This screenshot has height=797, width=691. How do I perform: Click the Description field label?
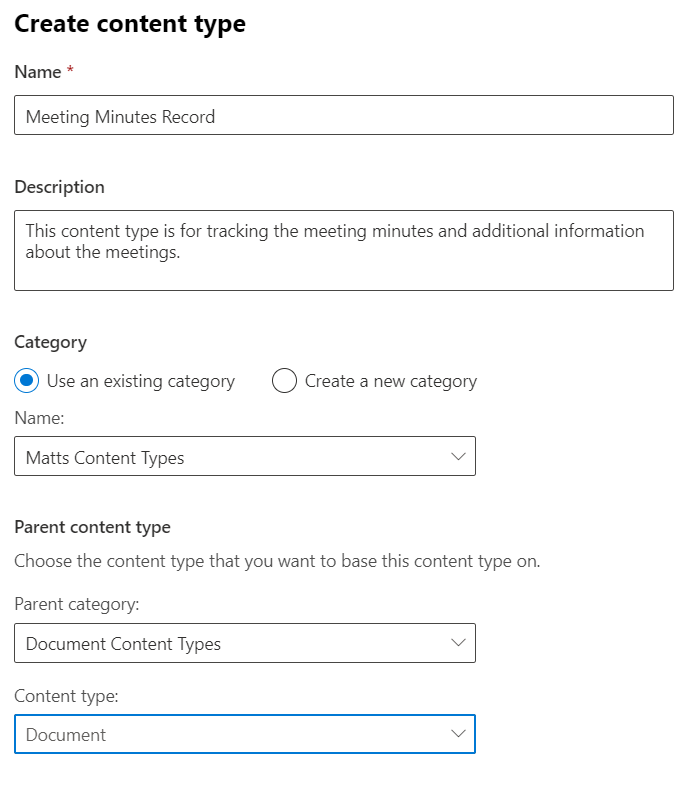click(x=59, y=187)
